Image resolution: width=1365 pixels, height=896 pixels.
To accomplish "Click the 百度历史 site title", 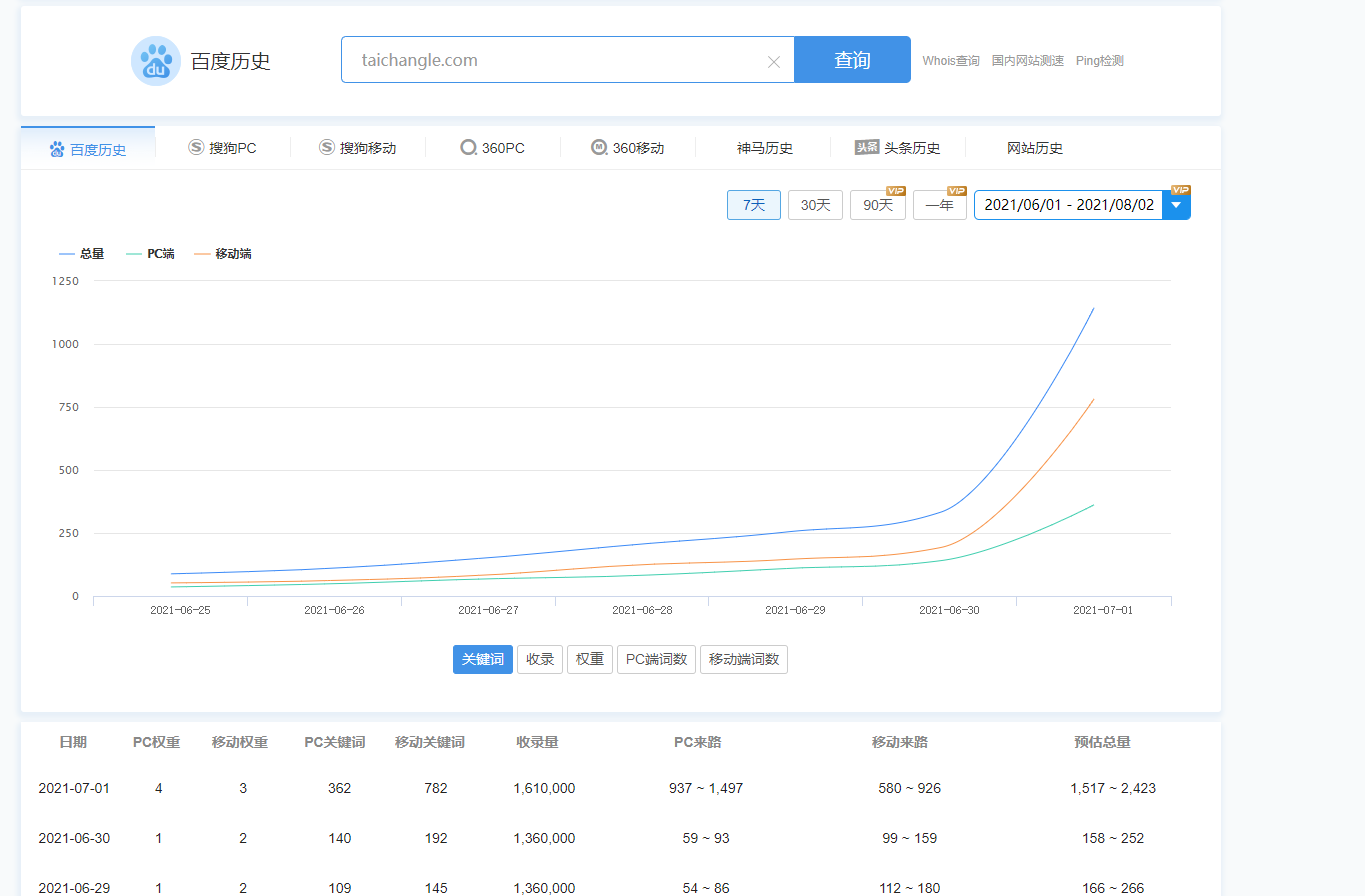I will tap(231, 61).
